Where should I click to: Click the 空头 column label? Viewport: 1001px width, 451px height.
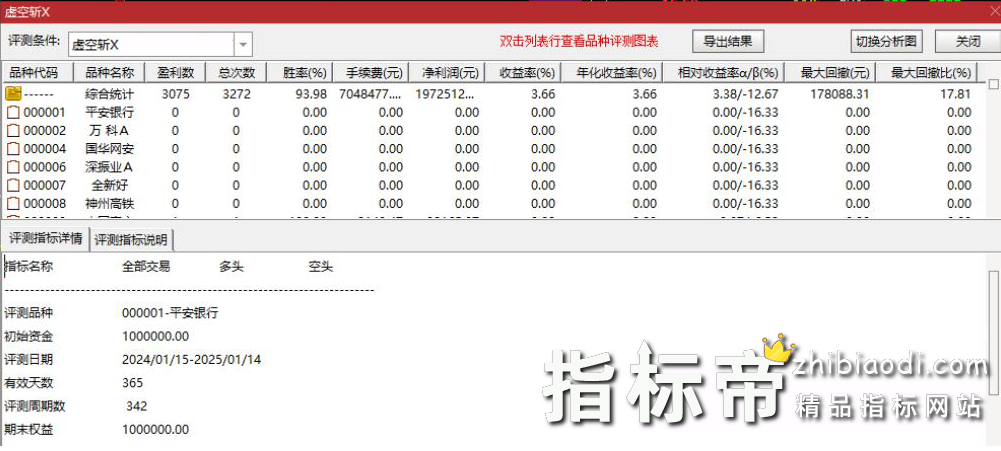pos(321,267)
